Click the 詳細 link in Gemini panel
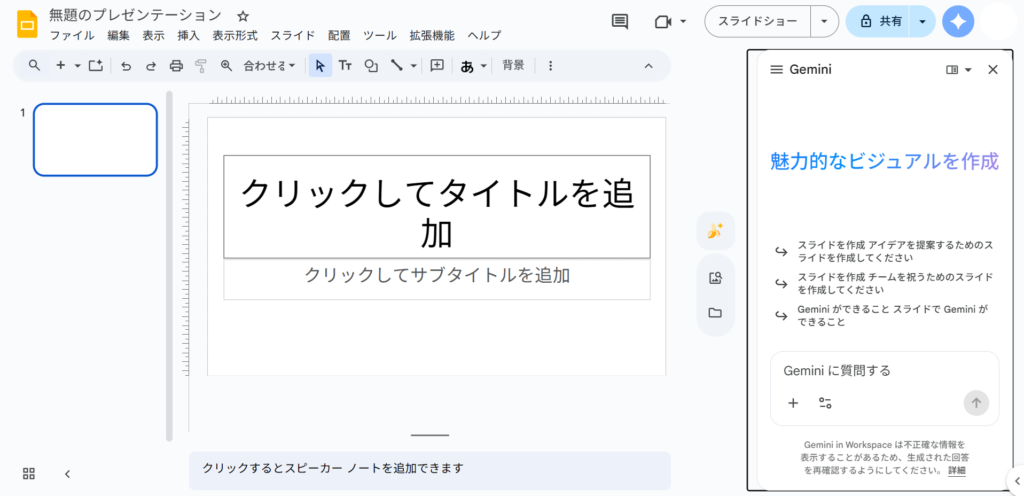The image size is (1024, 496). click(957, 470)
